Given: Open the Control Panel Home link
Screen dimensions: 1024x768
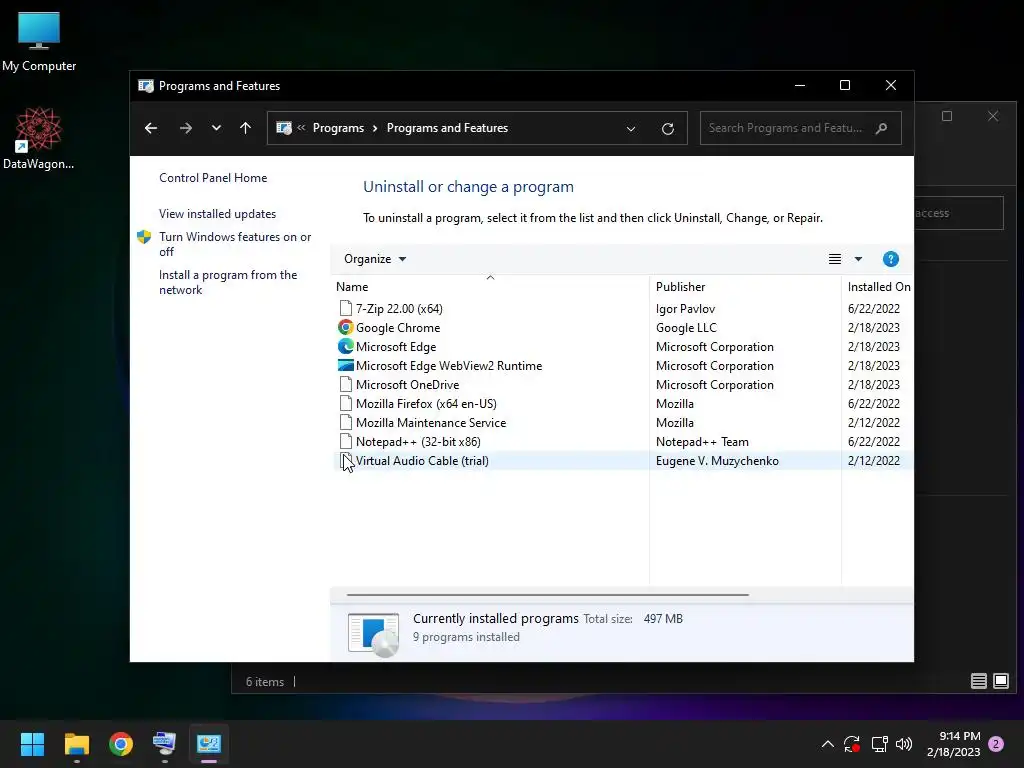Looking at the screenshot, I should [x=213, y=178].
